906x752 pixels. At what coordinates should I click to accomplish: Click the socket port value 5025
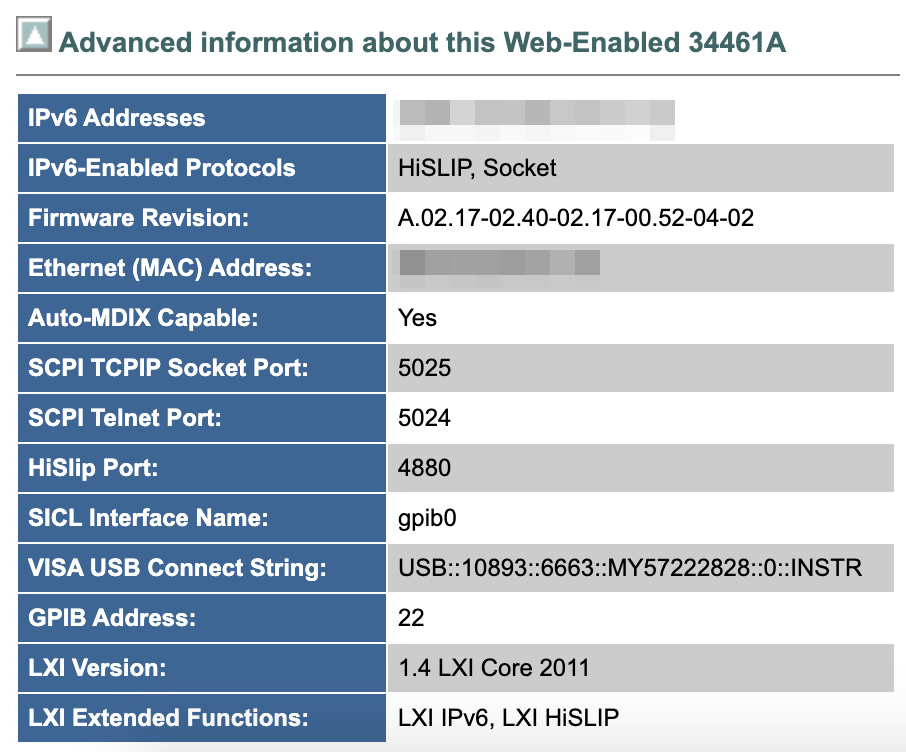click(424, 368)
